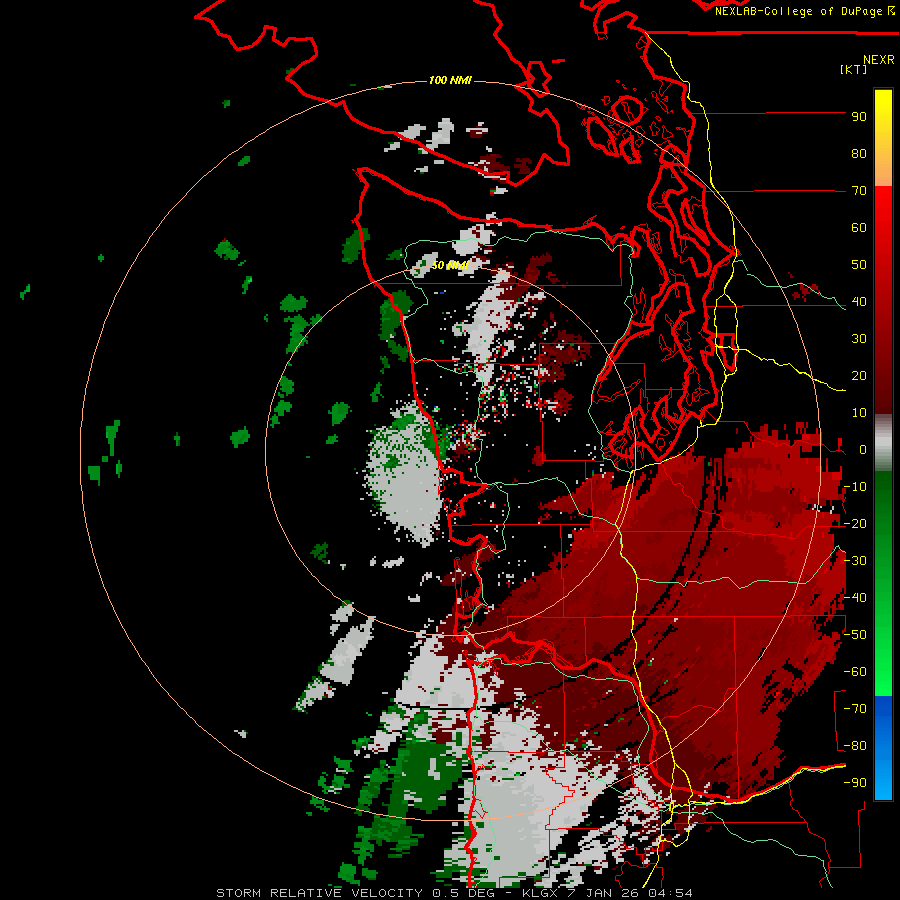
Task: Click the 7 JAN 26 date stamp
Action: click(604, 893)
